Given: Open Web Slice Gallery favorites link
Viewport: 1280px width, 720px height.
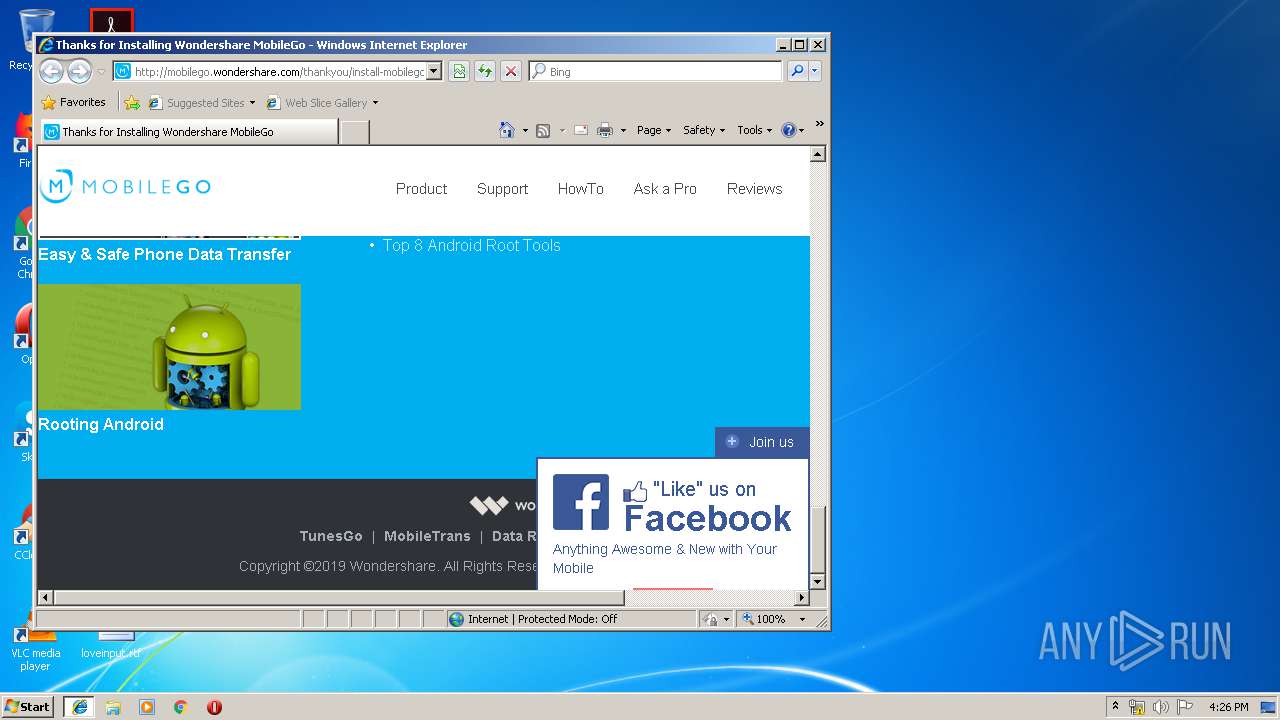Looking at the screenshot, I should (x=322, y=103).
